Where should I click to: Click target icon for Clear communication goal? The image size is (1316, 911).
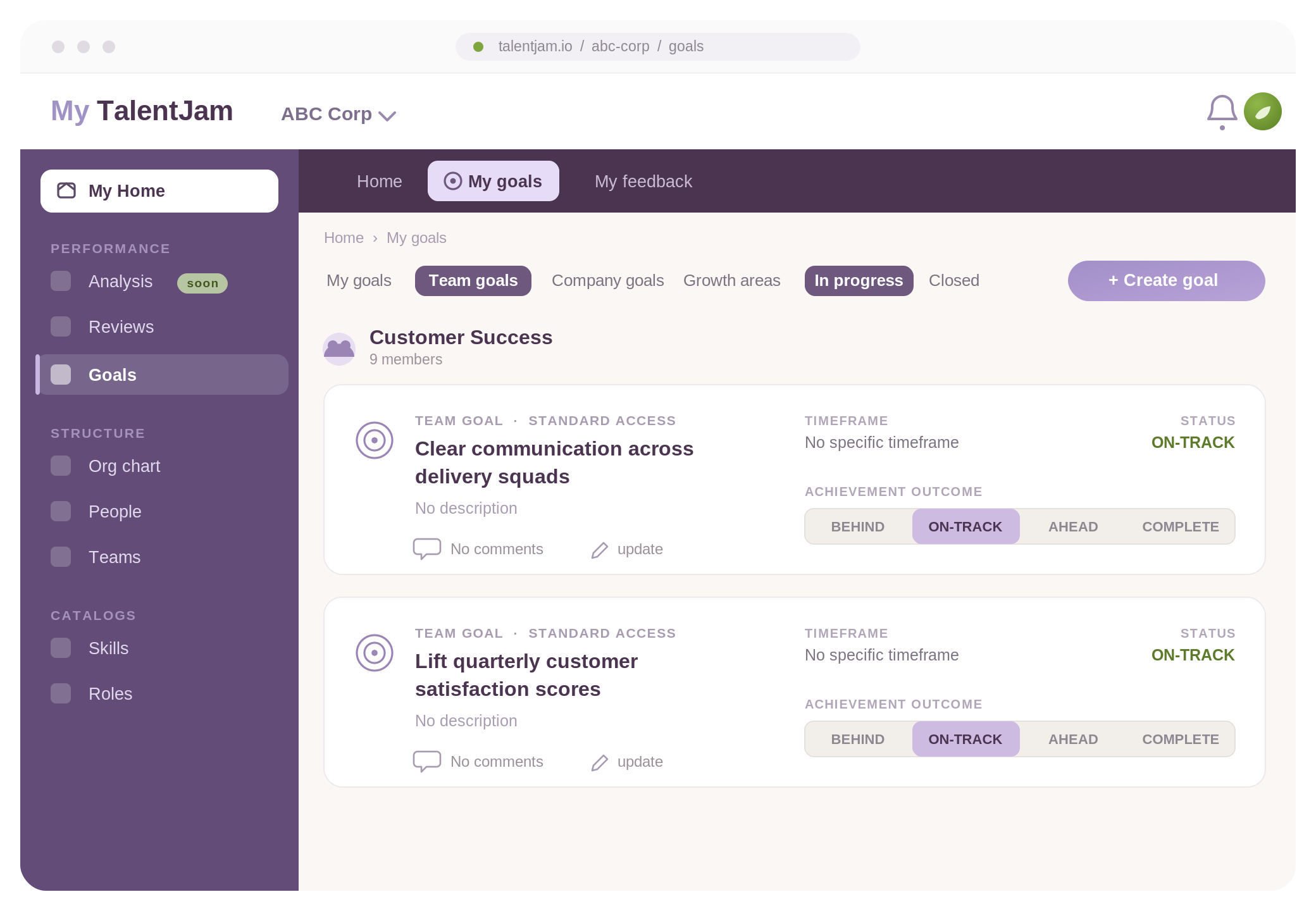tap(375, 440)
